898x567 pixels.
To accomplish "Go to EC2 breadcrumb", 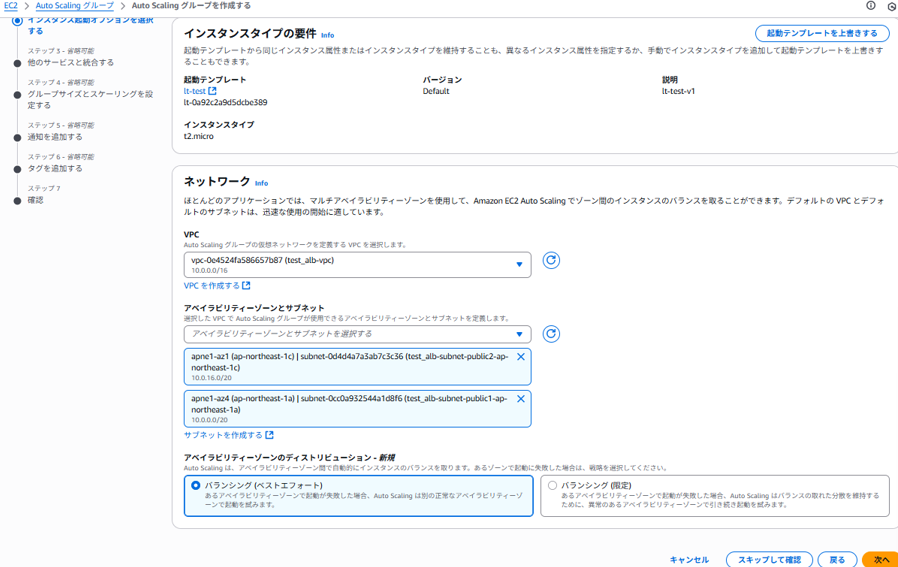I will tap(10, 6).
